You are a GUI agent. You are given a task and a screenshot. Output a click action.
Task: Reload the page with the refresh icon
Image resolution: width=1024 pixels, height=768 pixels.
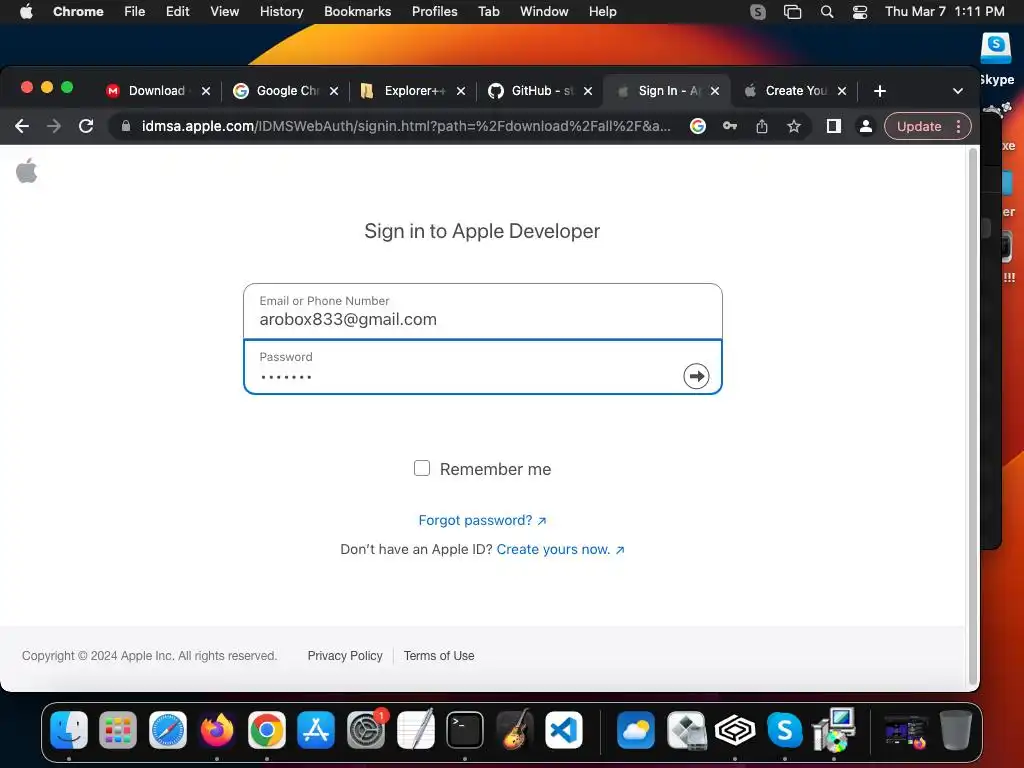tap(86, 126)
